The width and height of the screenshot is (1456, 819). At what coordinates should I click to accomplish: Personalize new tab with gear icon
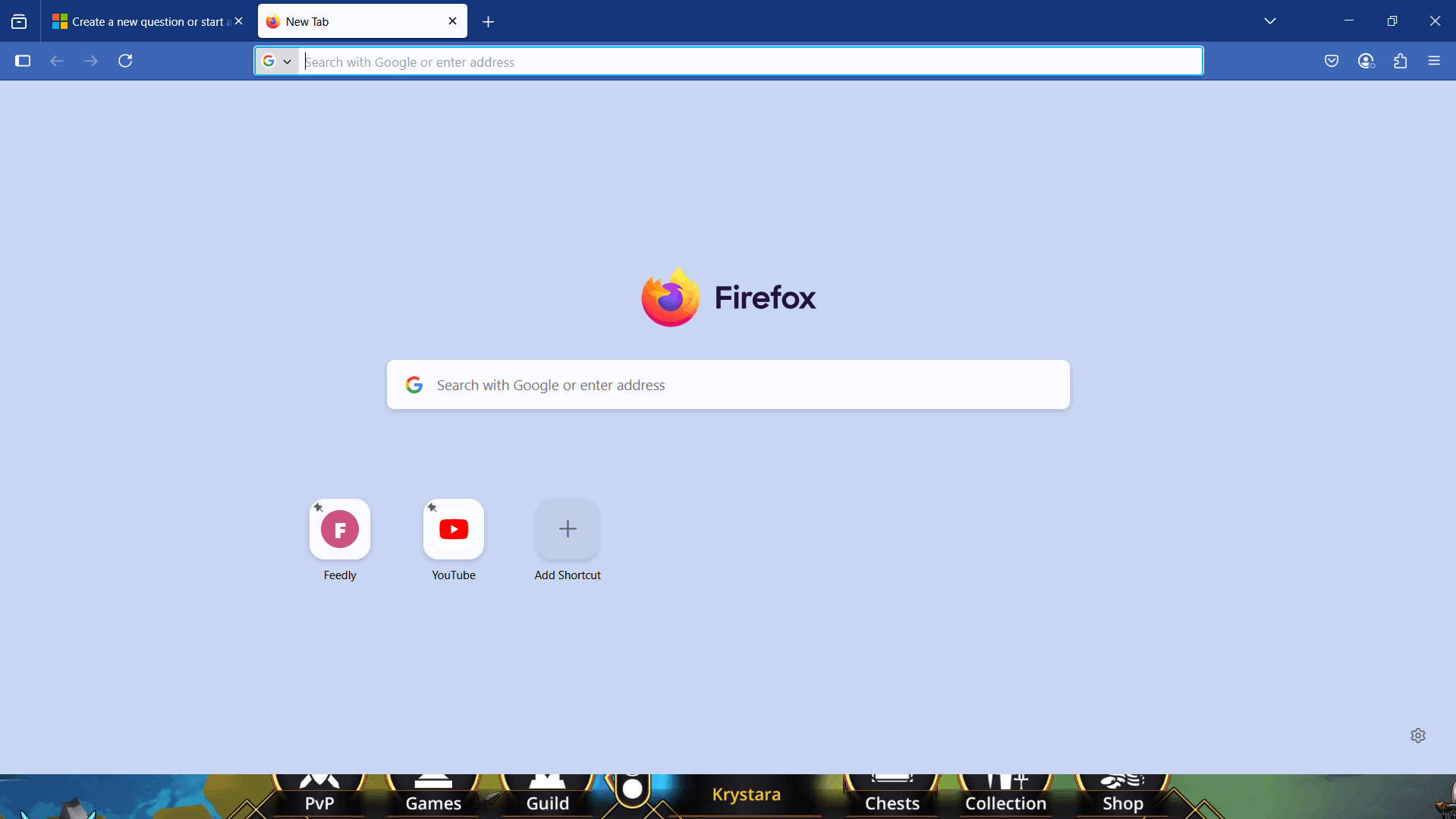pyautogui.click(x=1418, y=736)
